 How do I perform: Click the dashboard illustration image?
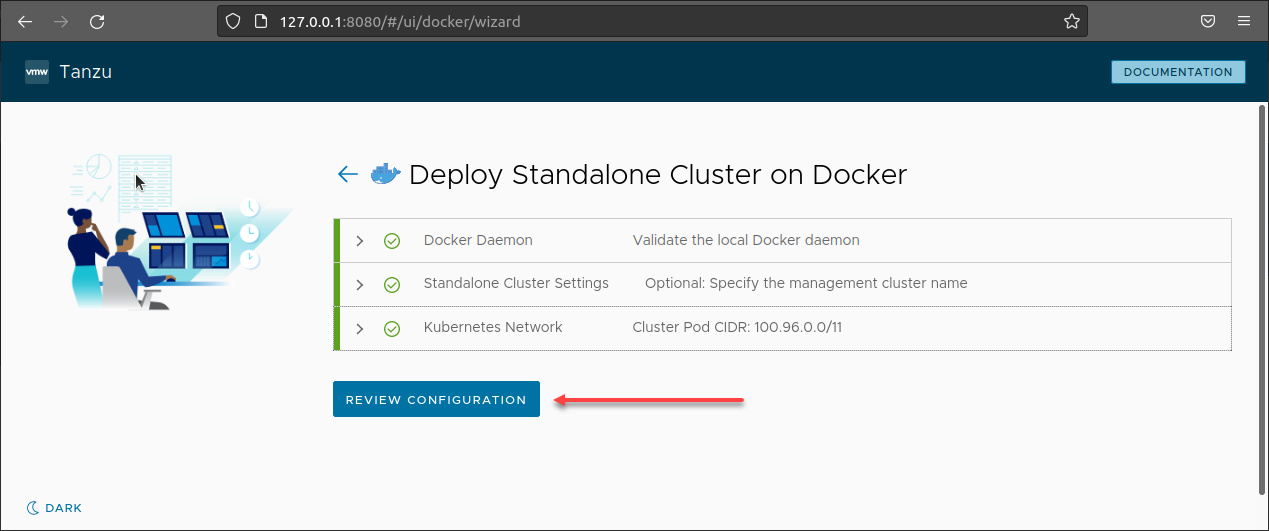point(178,232)
